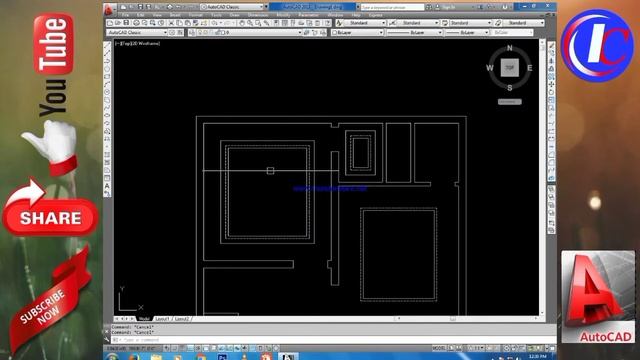Click the Undo arrow in Standard toolbar
Viewport: 640px width, 360px height.
pos(214,23)
